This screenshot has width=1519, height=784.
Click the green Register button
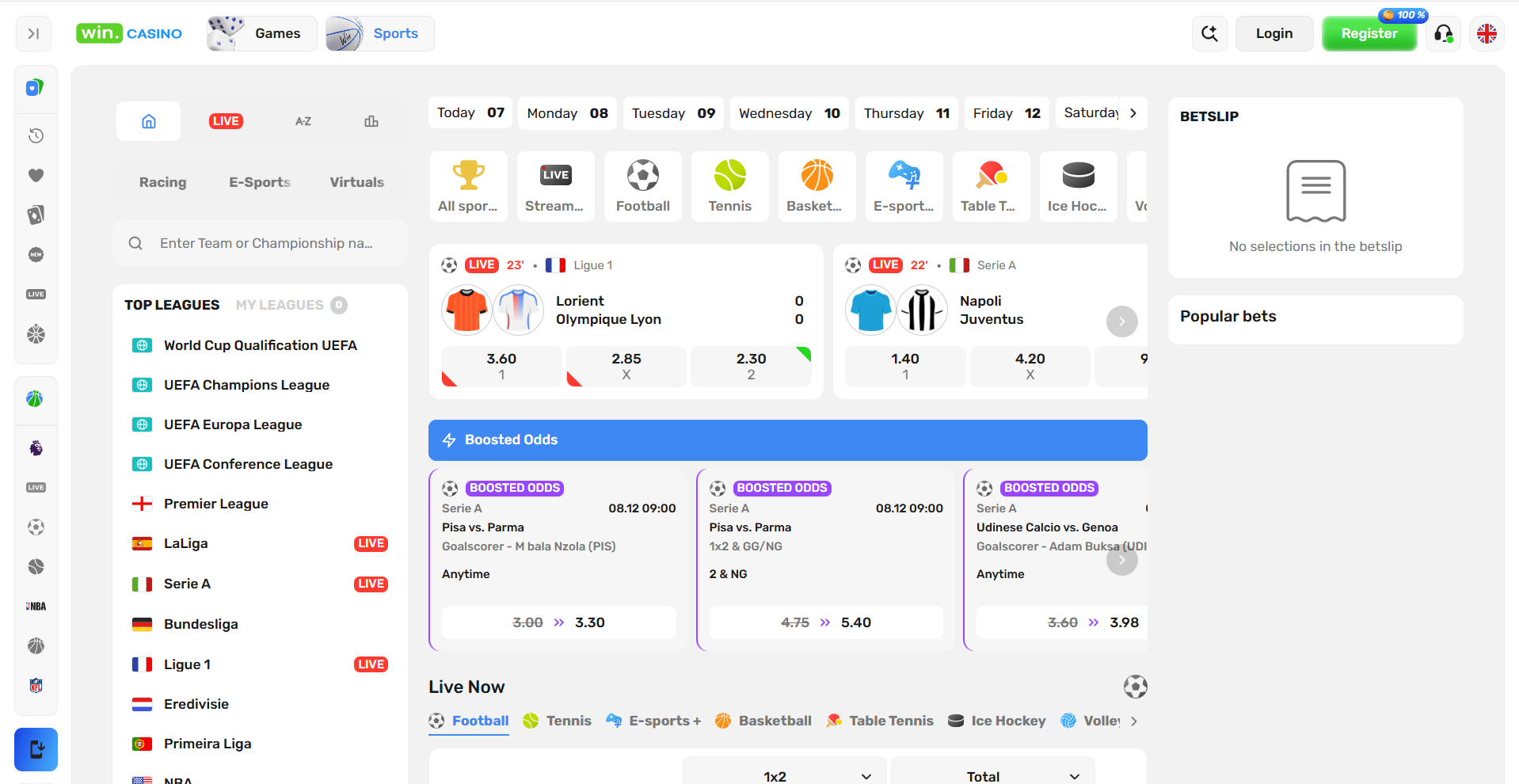point(1369,33)
